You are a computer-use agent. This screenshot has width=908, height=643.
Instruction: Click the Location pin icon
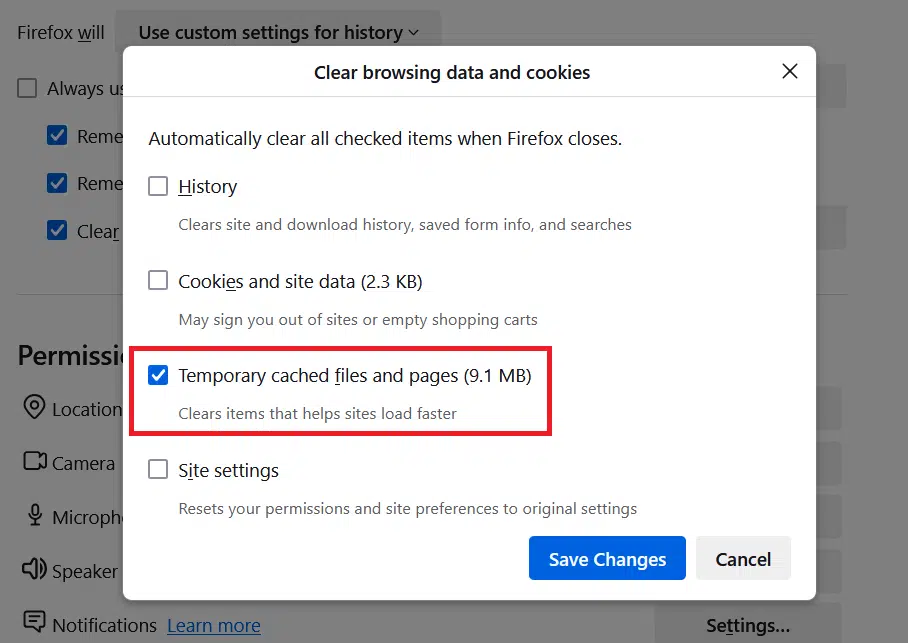[34, 408]
